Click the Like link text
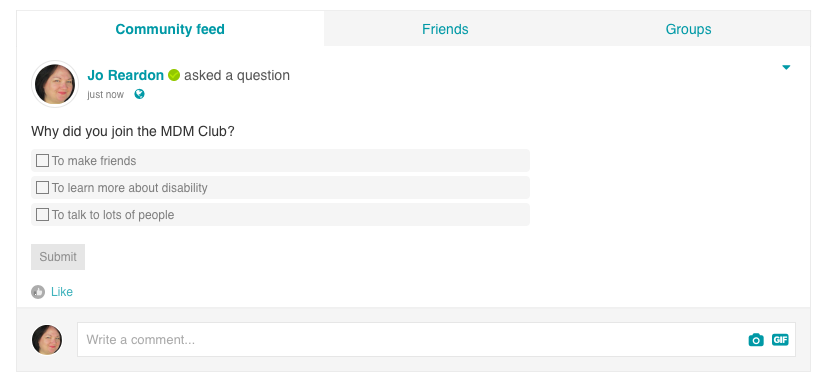The height and width of the screenshot is (375, 824). click(61, 292)
